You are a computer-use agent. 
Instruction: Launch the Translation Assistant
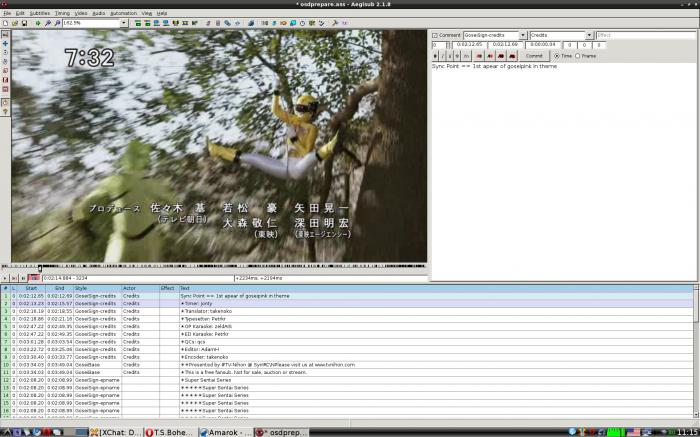[283, 23]
